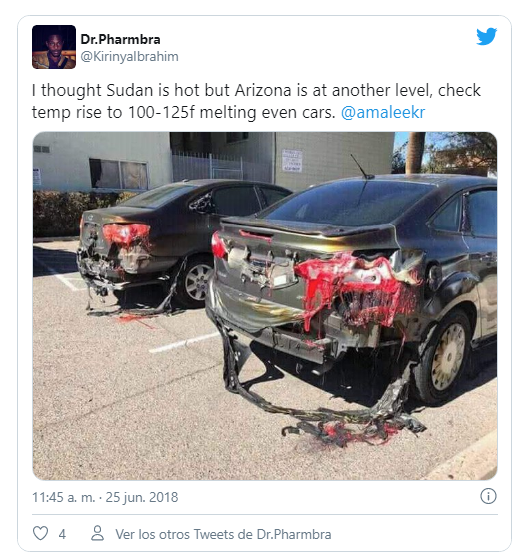532x558 pixels.
Task: Click the like count number 4
Action: pyautogui.click(x=62, y=534)
